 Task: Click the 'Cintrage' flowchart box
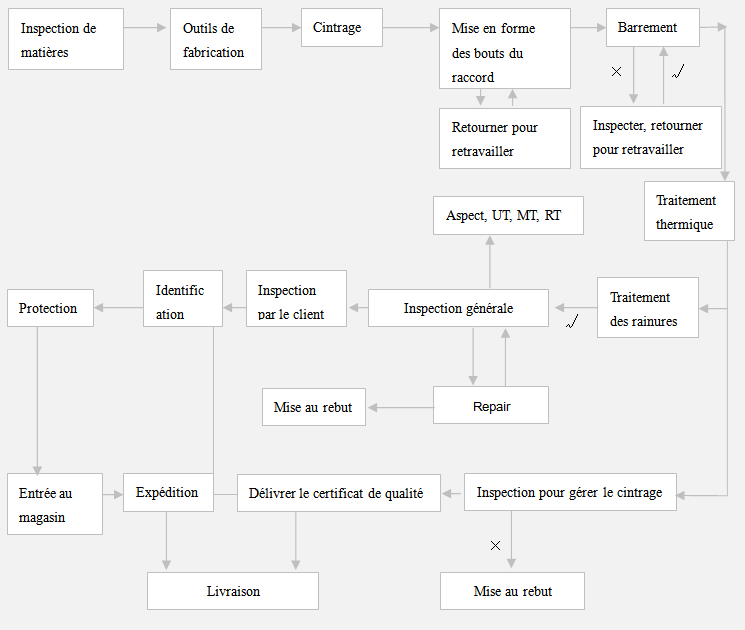point(341,28)
